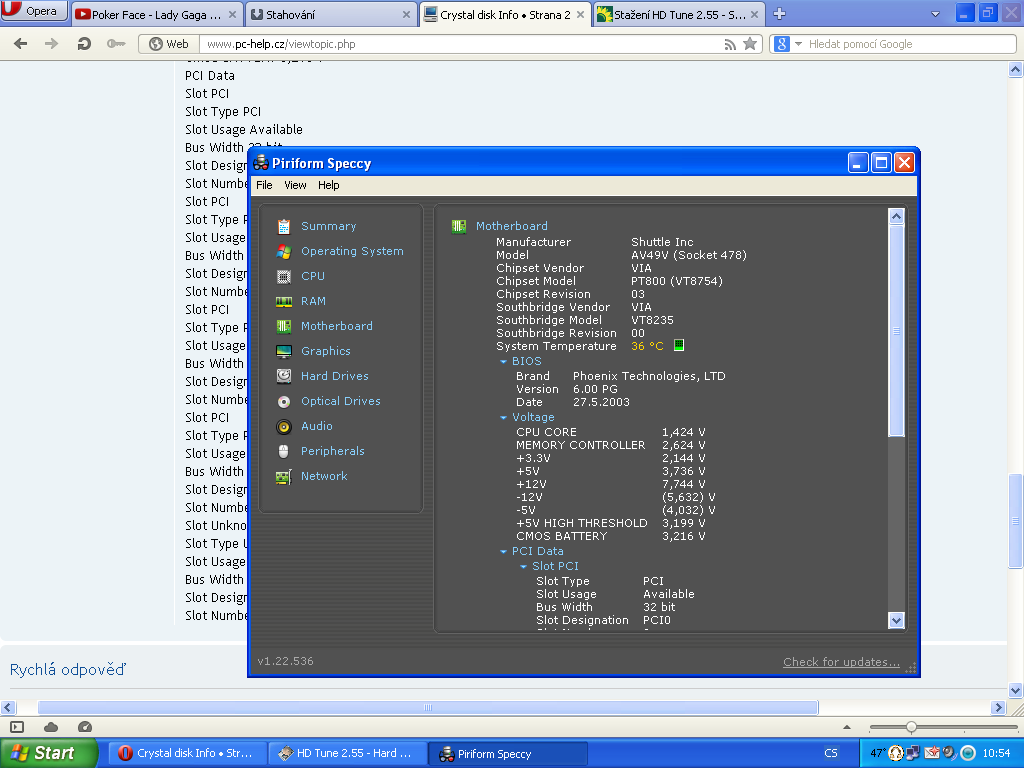Click the Google search input field
Image resolution: width=1024 pixels, height=768 pixels.
911,44
